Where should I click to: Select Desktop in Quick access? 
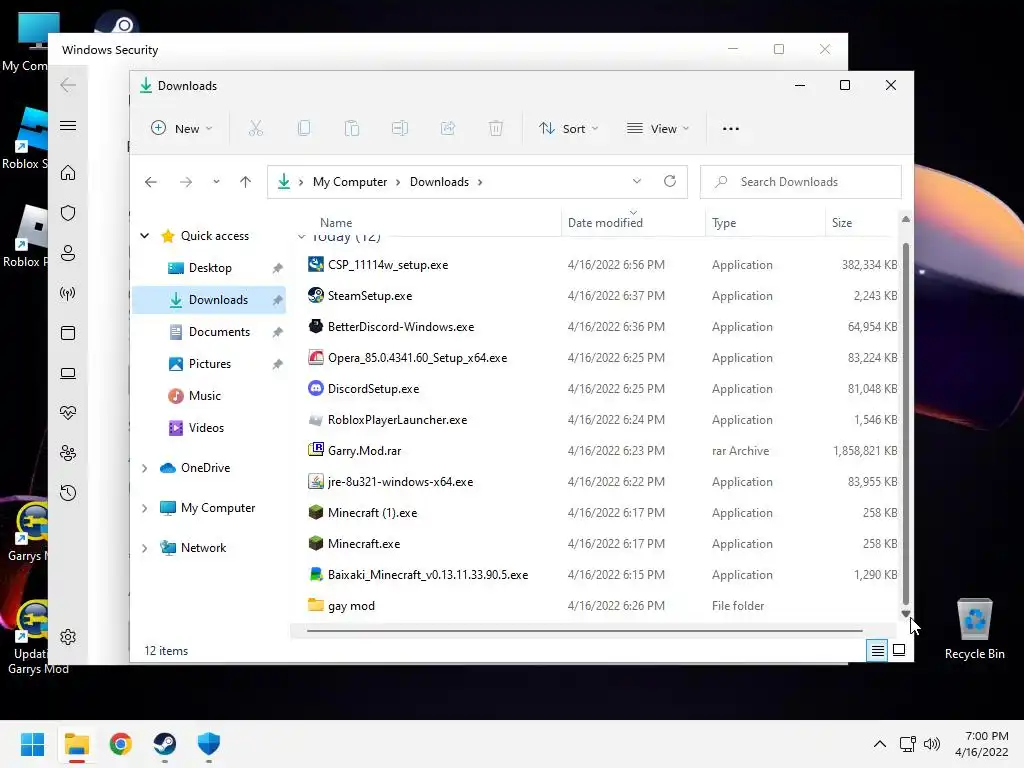[210, 268]
